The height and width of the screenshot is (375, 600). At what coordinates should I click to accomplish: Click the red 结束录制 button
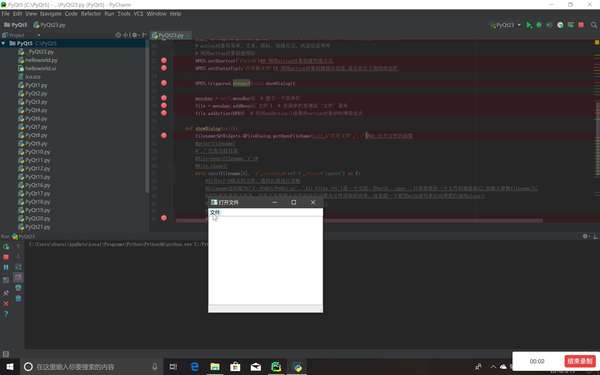pyautogui.click(x=580, y=361)
